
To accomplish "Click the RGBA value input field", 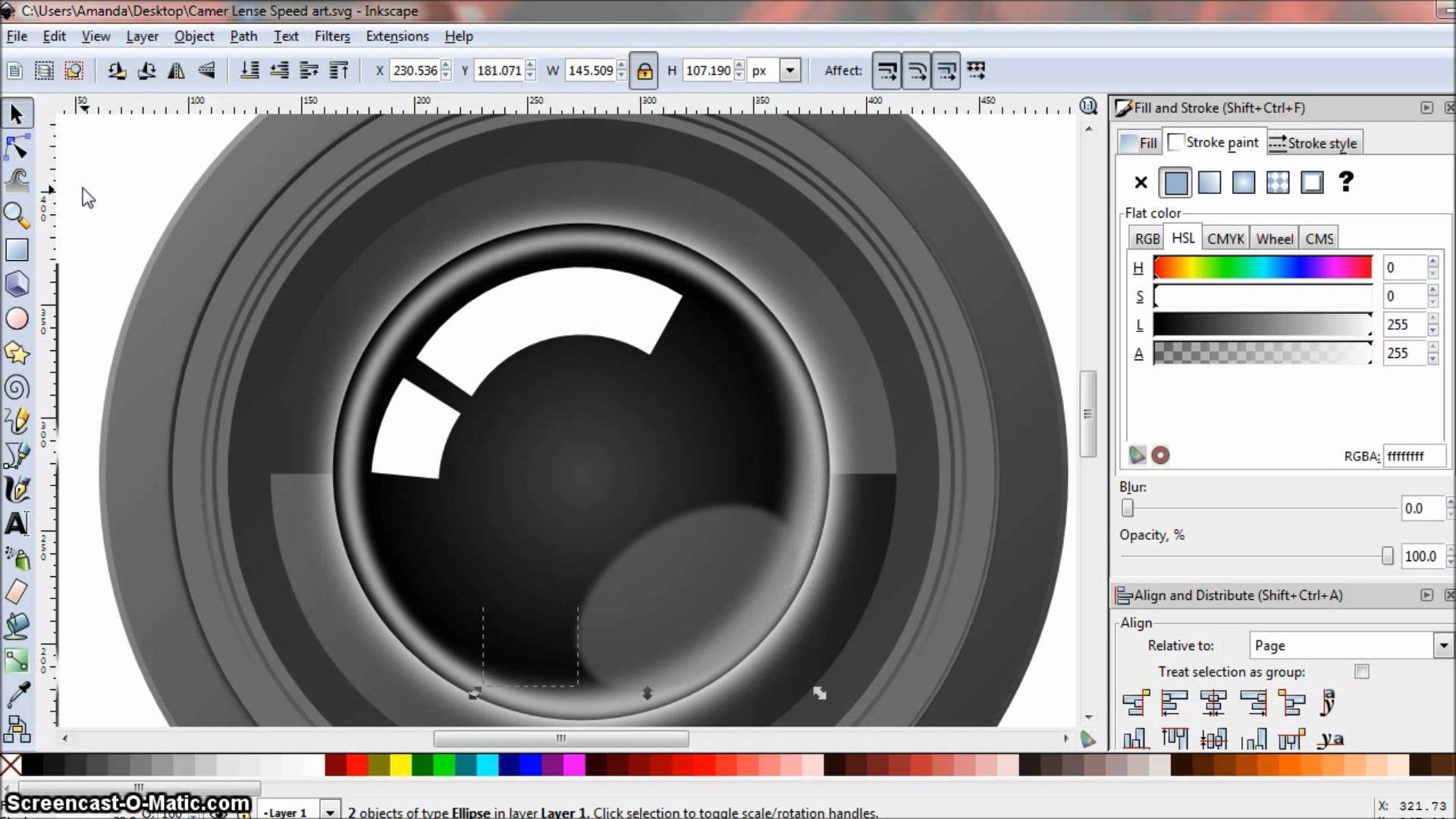I will point(1414,456).
